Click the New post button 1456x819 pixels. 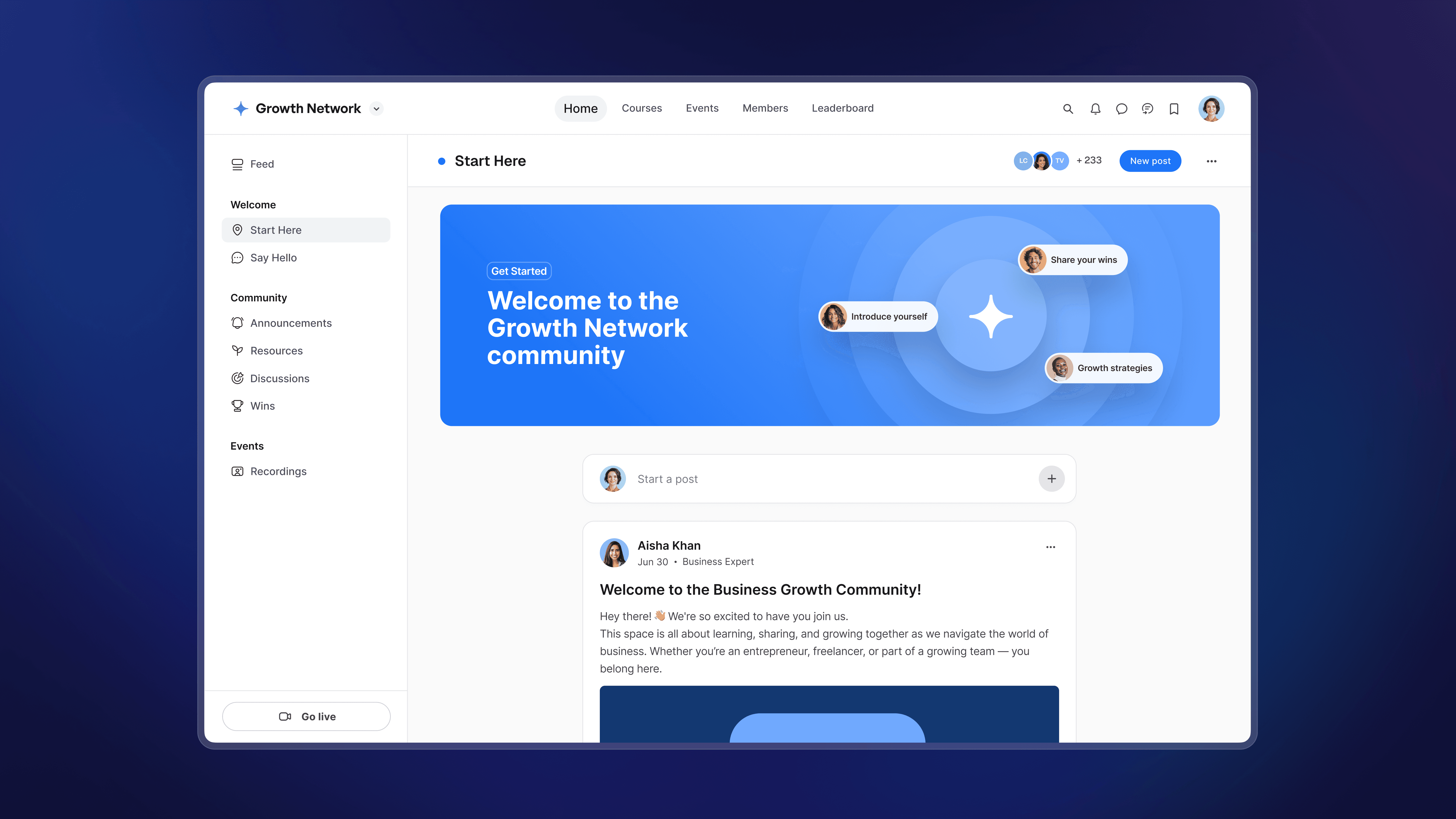[x=1150, y=161]
